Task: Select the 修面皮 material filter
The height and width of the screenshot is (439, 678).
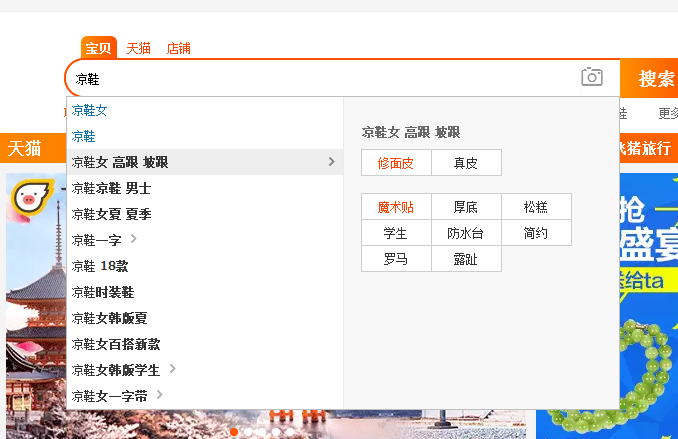Action: tap(396, 163)
